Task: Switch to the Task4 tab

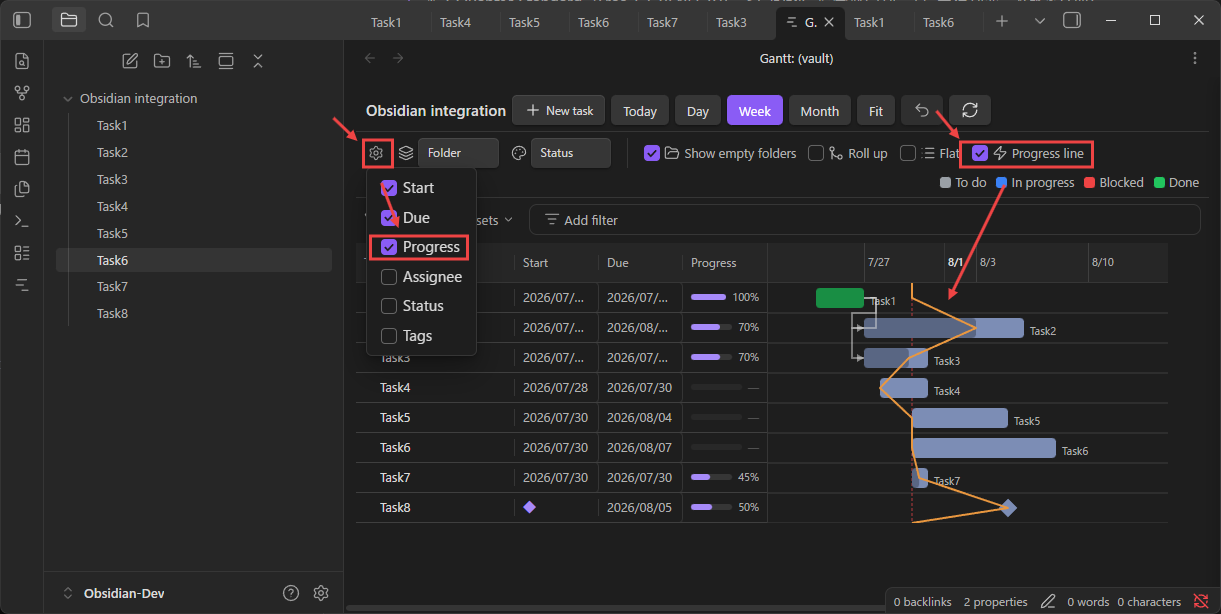Action: pos(455,22)
